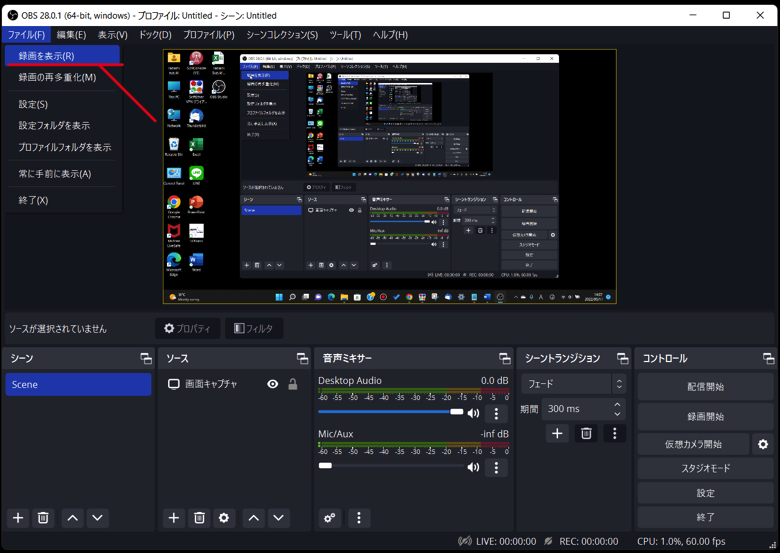The image size is (780, 553).
Task: Choose 設定フォルダを表示 menu entry
Action: 63,125
